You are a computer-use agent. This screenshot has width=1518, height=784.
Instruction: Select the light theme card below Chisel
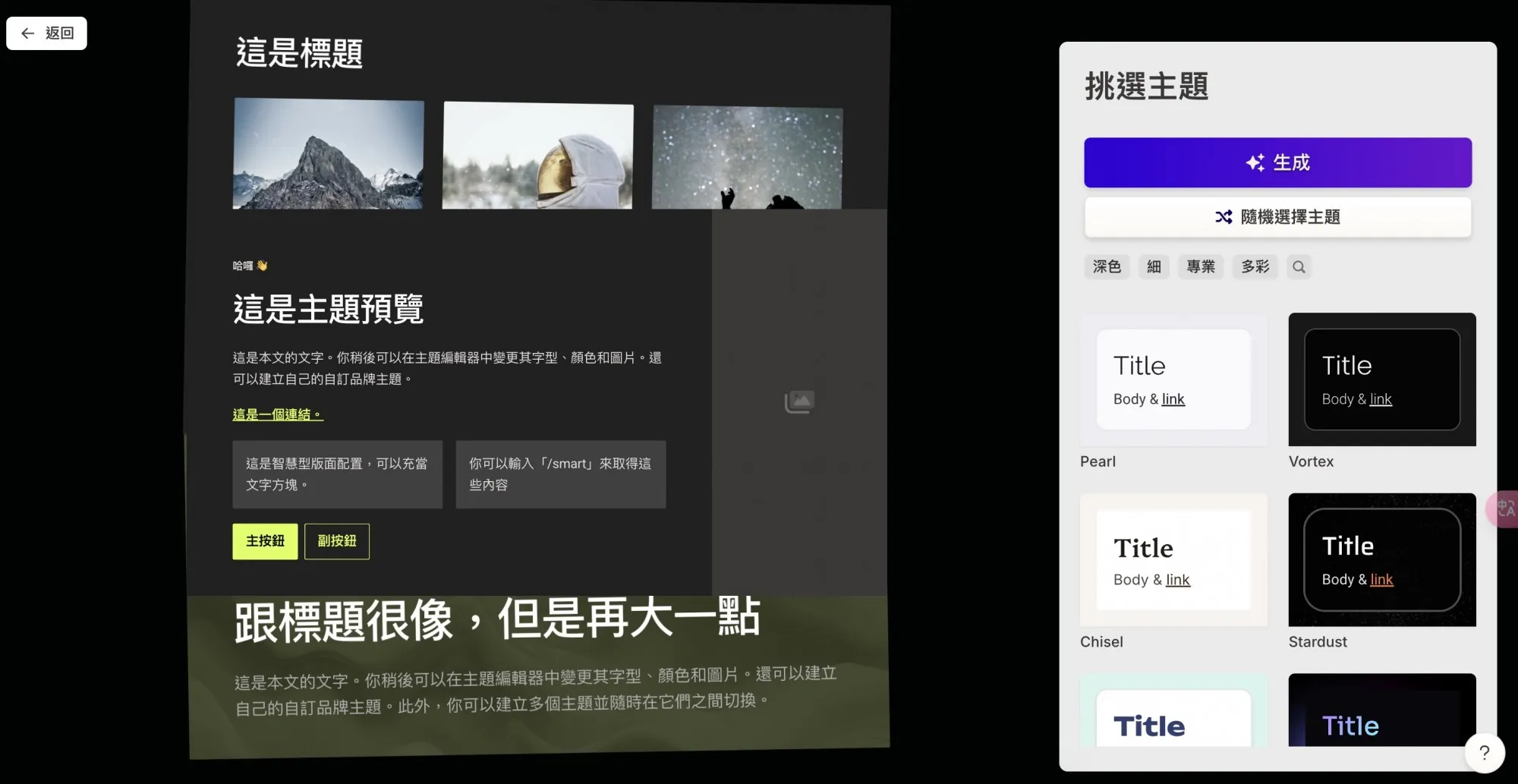pyautogui.click(x=1173, y=710)
